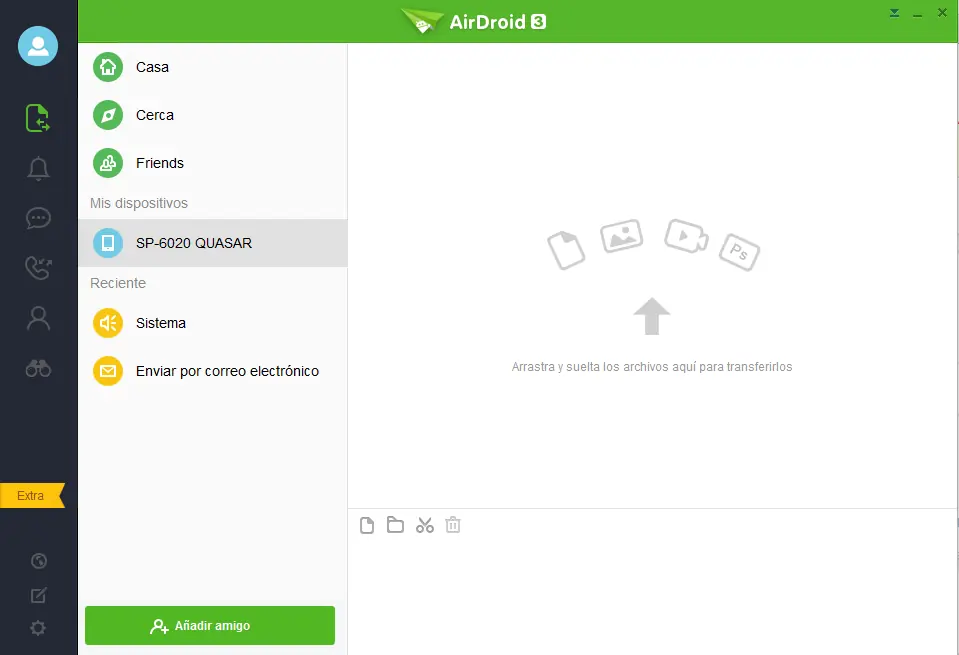This screenshot has height=655, width=959.
Task: Open the notifications bell icon
Action: 38,168
